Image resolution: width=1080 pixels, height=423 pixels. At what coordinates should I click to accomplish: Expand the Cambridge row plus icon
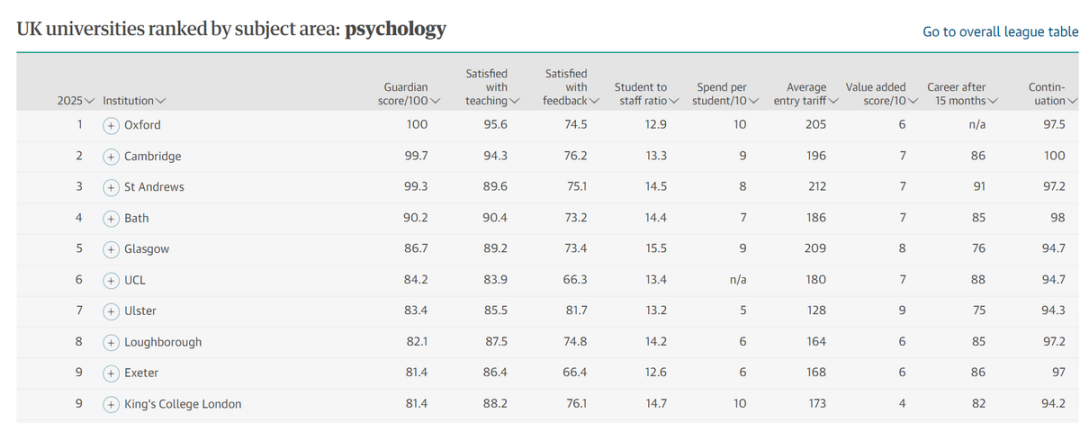(x=111, y=156)
